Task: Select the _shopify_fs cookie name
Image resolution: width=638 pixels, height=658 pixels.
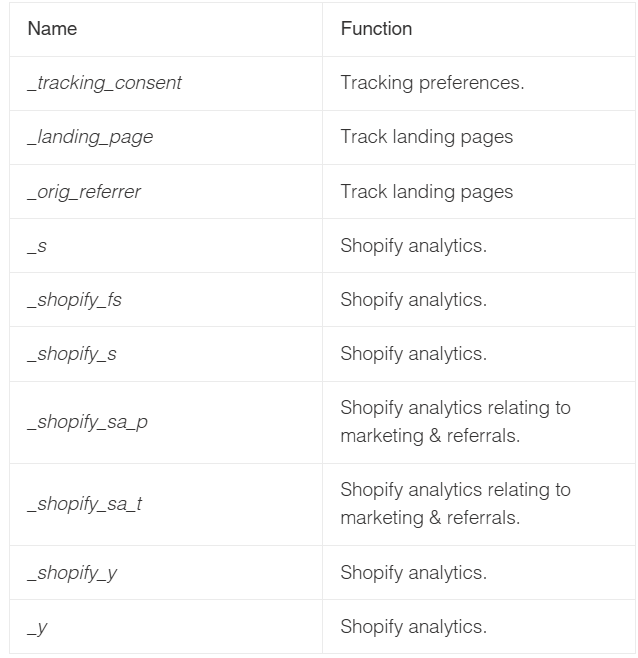Action: coord(74,300)
